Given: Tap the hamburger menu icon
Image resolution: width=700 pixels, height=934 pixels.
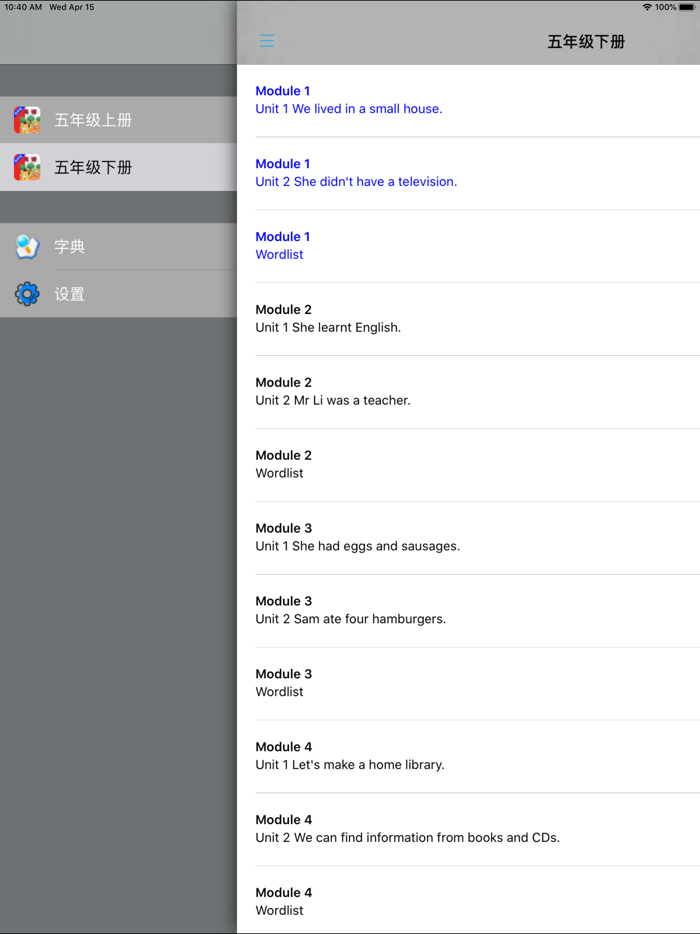Looking at the screenshot, I should (x=267, y=41).
